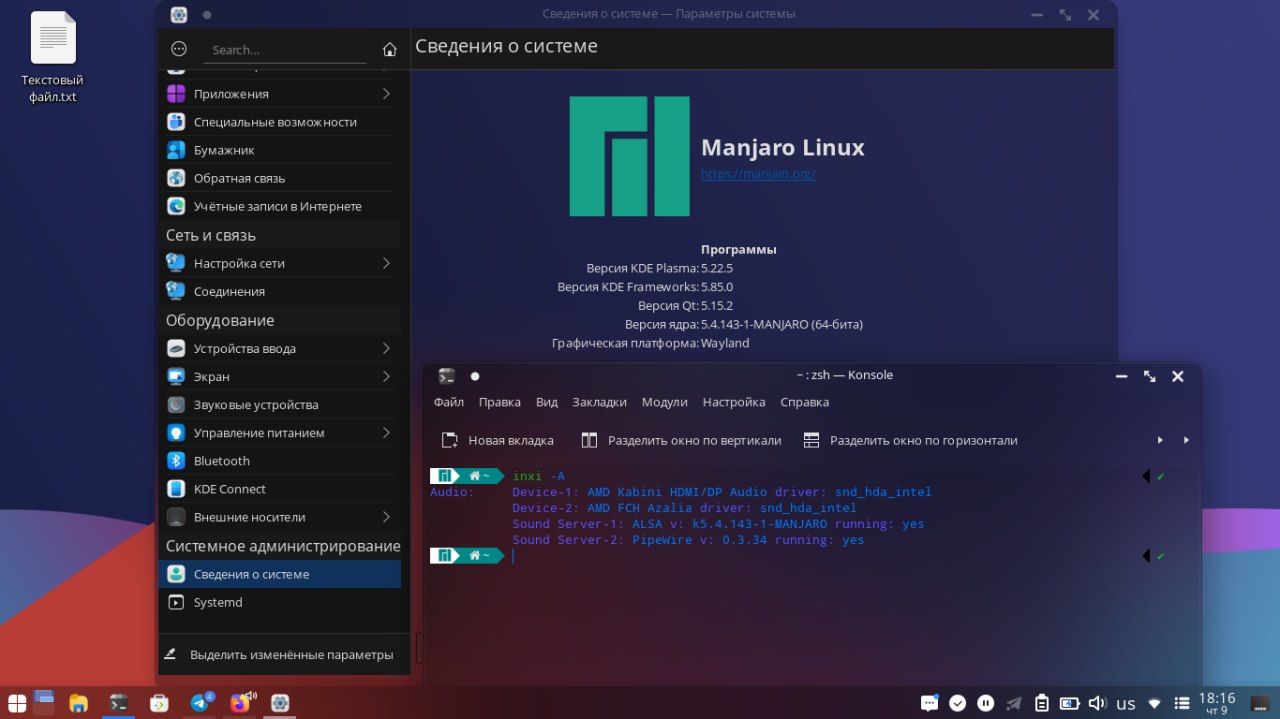The image size is (1280, 719).
Task: Open the Соединения settings
Action: click(279, 291)
